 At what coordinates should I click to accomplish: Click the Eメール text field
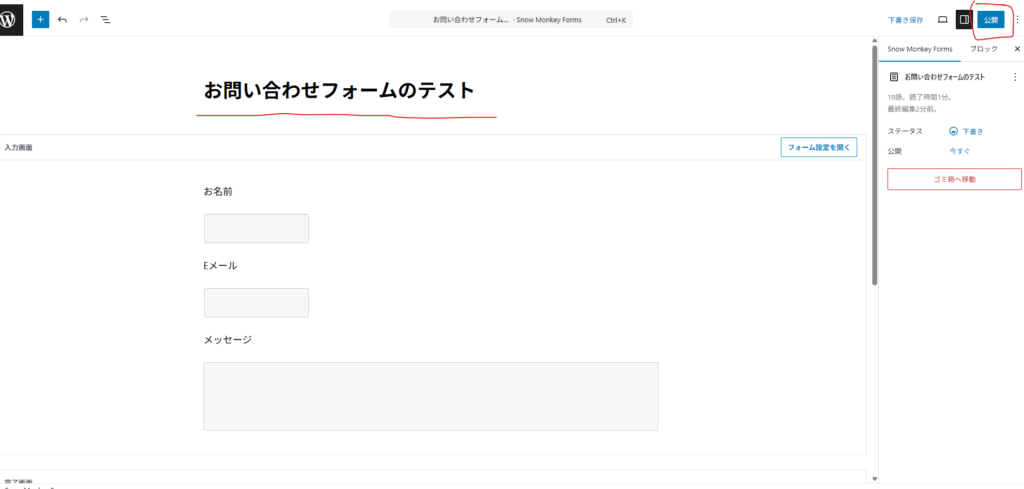pyautogui.click(x=256, y=303)
